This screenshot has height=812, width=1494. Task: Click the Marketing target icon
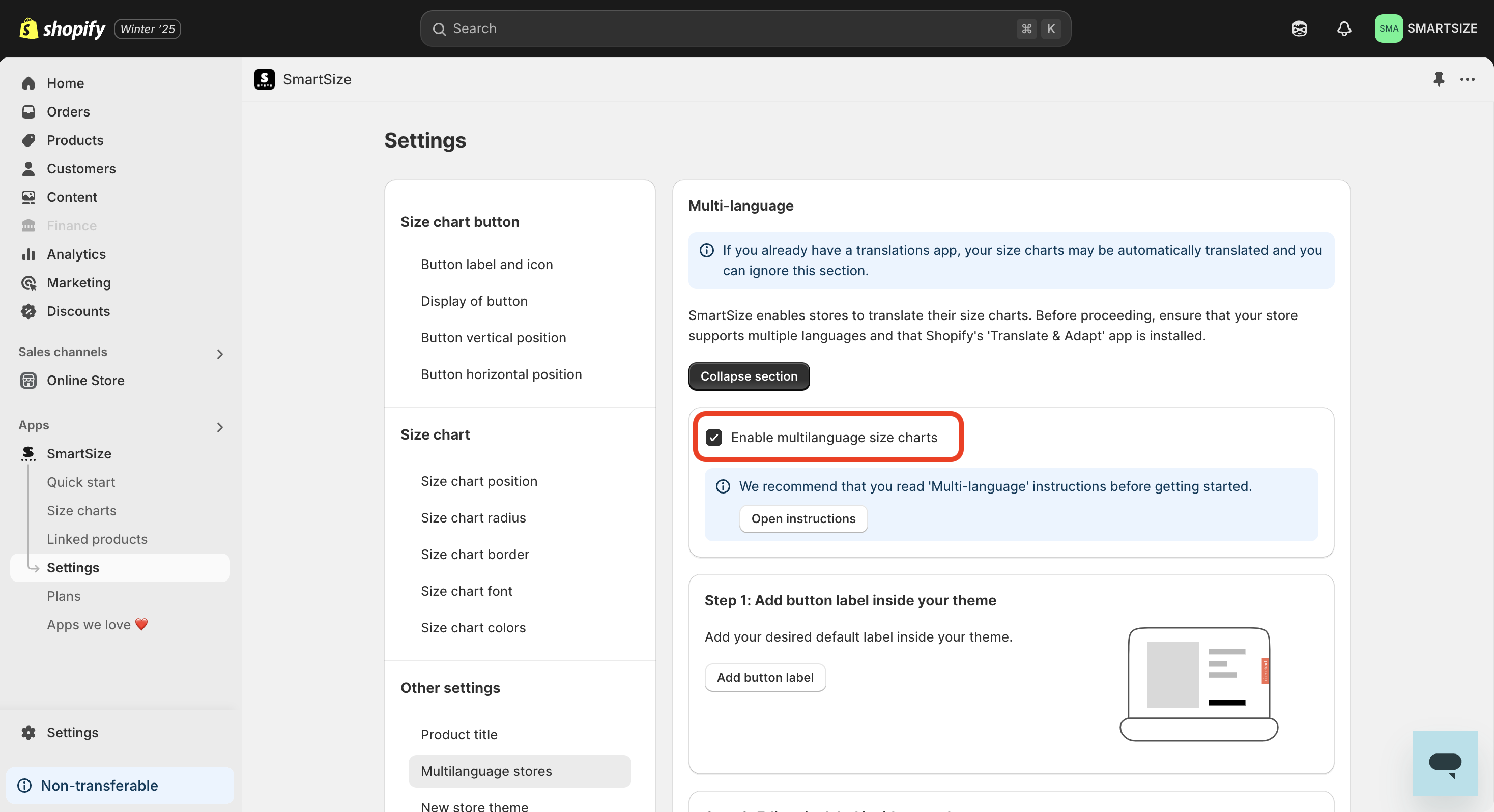pyautogui.click(x=28, y=282)
